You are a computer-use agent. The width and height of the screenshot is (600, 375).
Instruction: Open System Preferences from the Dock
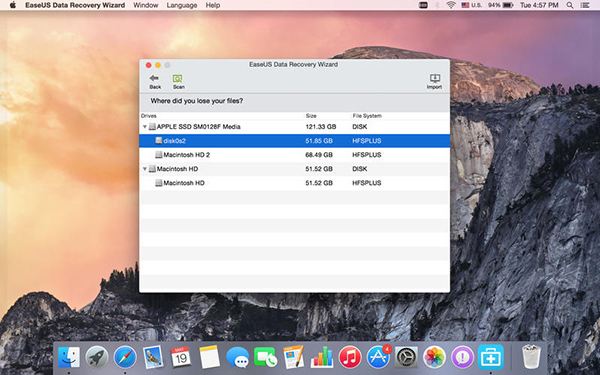406,357
